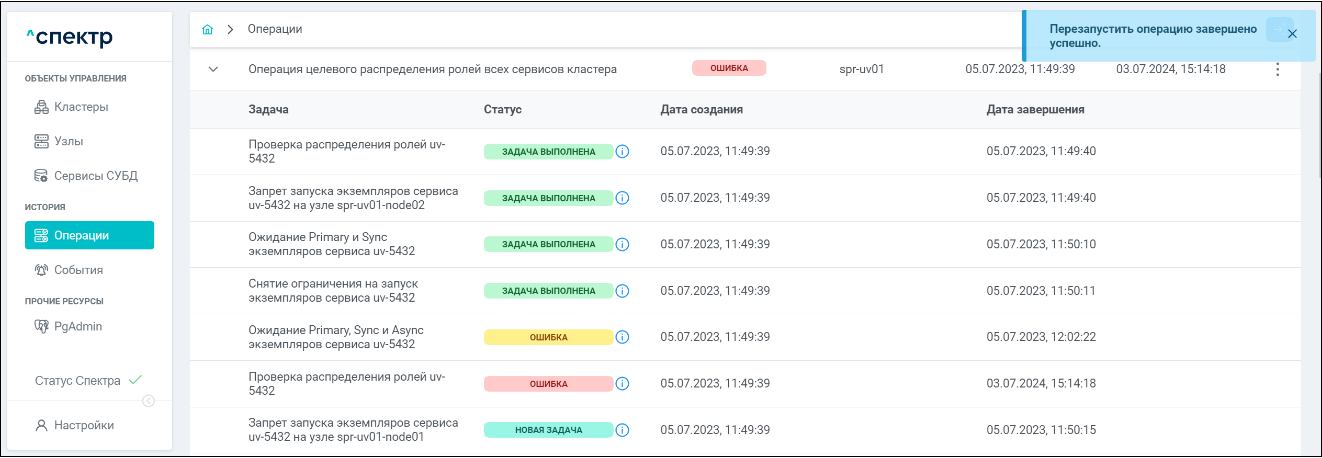Screen dimensions: 1322x458
Task: Open Сервисы СУБД from the sidebar
Action: coord(95,176)
